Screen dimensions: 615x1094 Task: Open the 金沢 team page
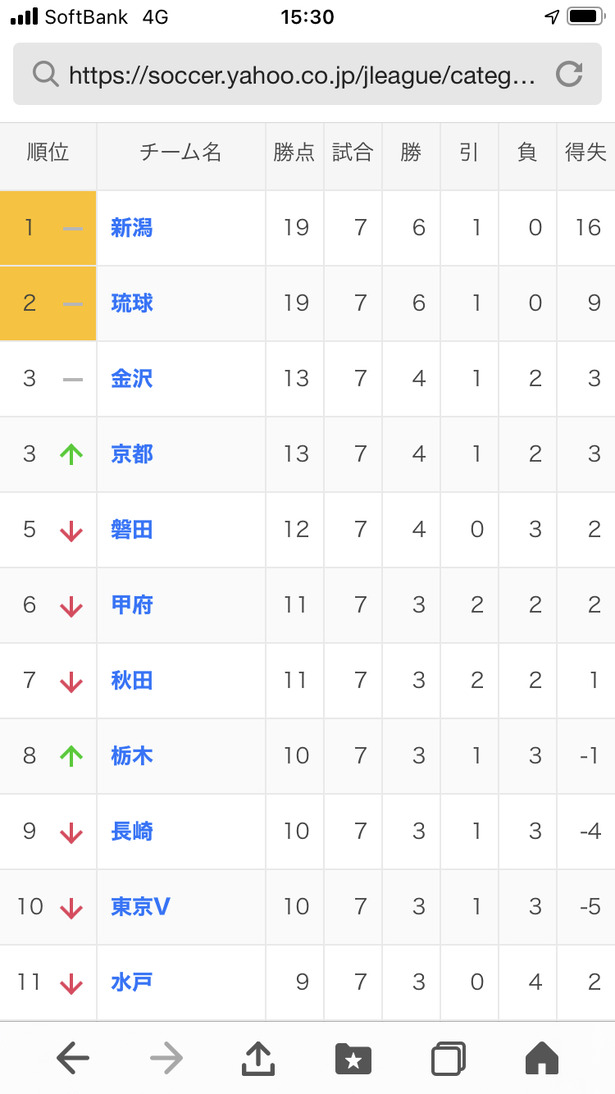pos(132,378)
